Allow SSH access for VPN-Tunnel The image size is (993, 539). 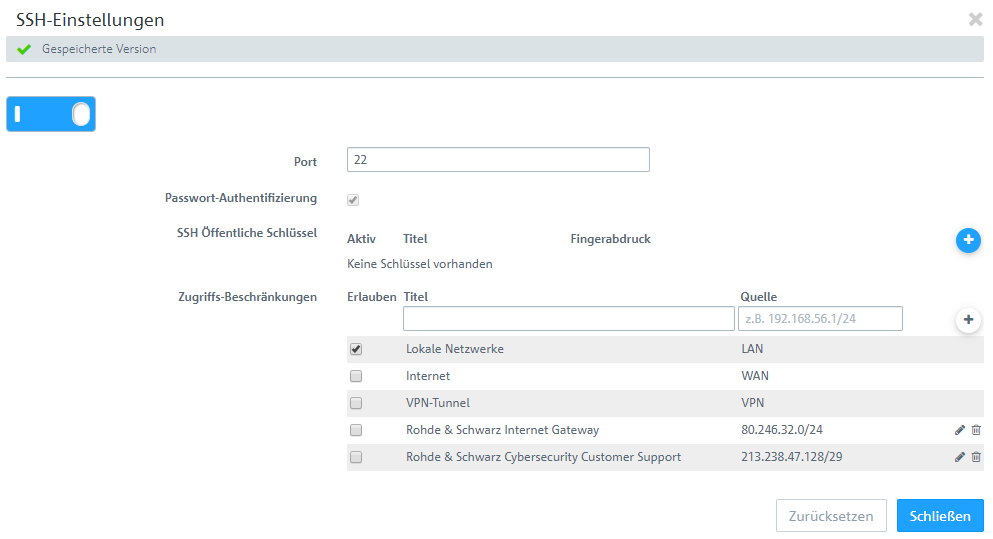[356, 403]
